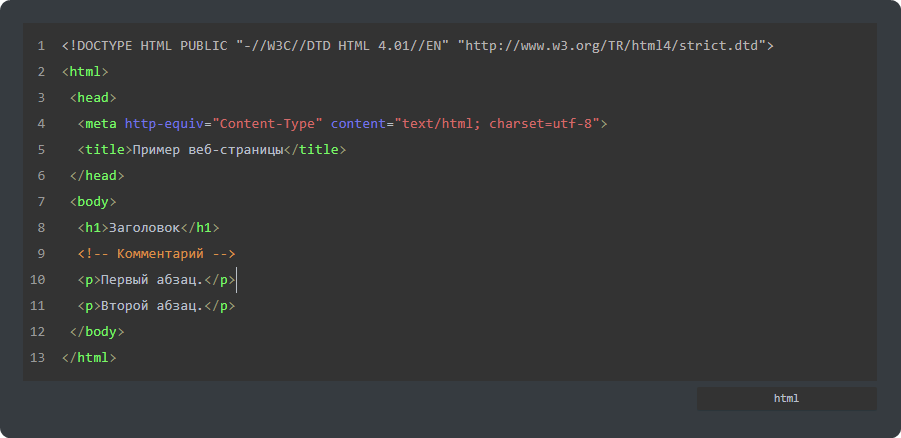This screenshot has height=438, width=901.
Task: Click the meta tag name
Action: coord(101,124)
